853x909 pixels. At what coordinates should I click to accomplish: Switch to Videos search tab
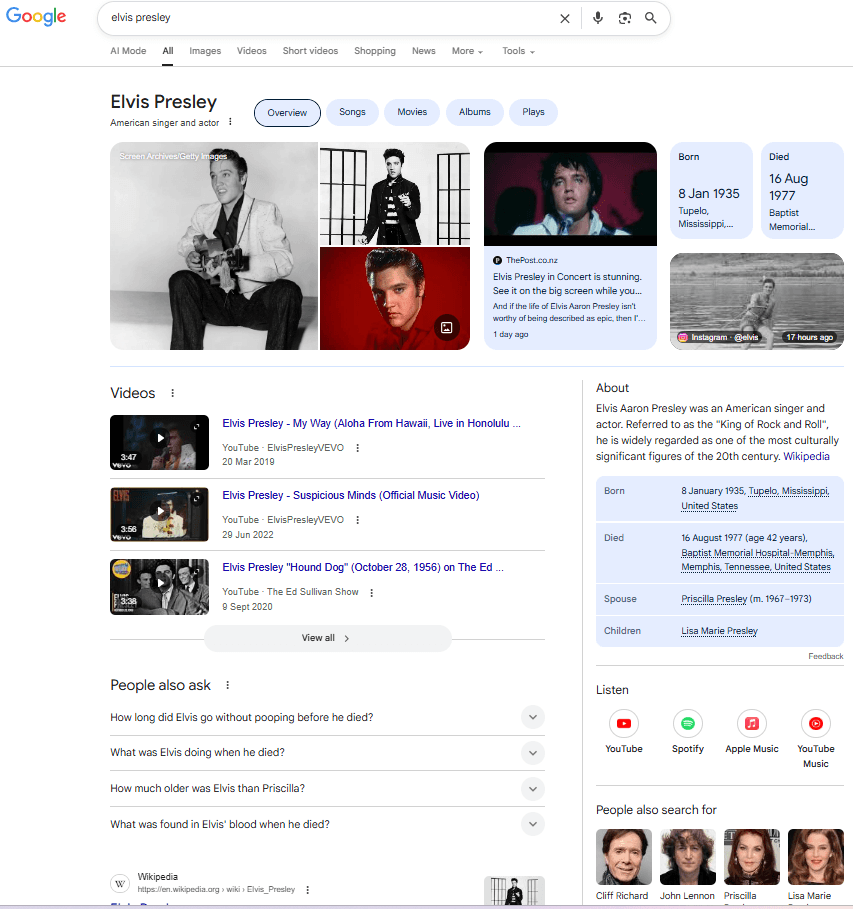[x=252, y=51]
